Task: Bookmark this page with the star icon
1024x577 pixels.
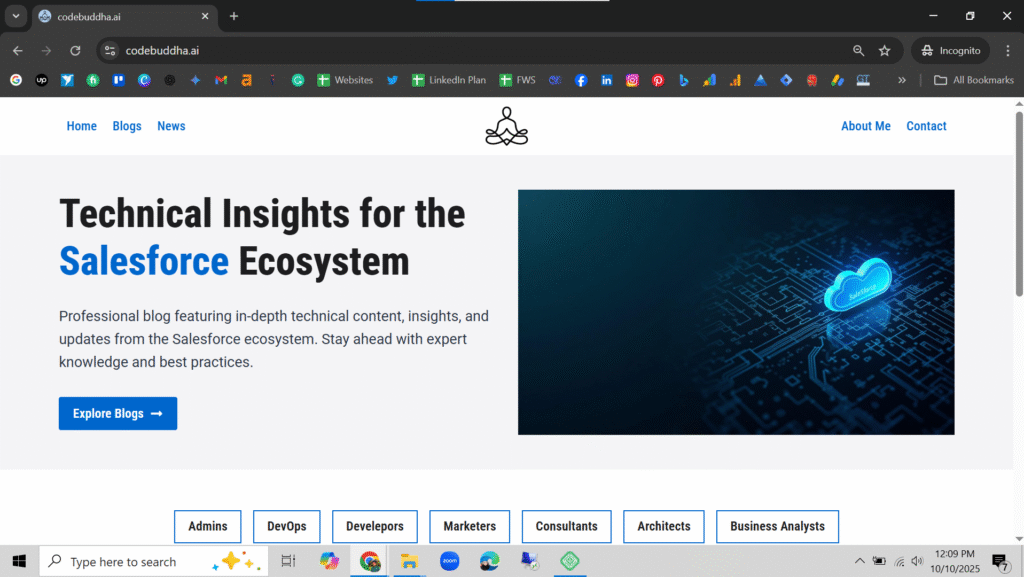Action: pos(884,51)
